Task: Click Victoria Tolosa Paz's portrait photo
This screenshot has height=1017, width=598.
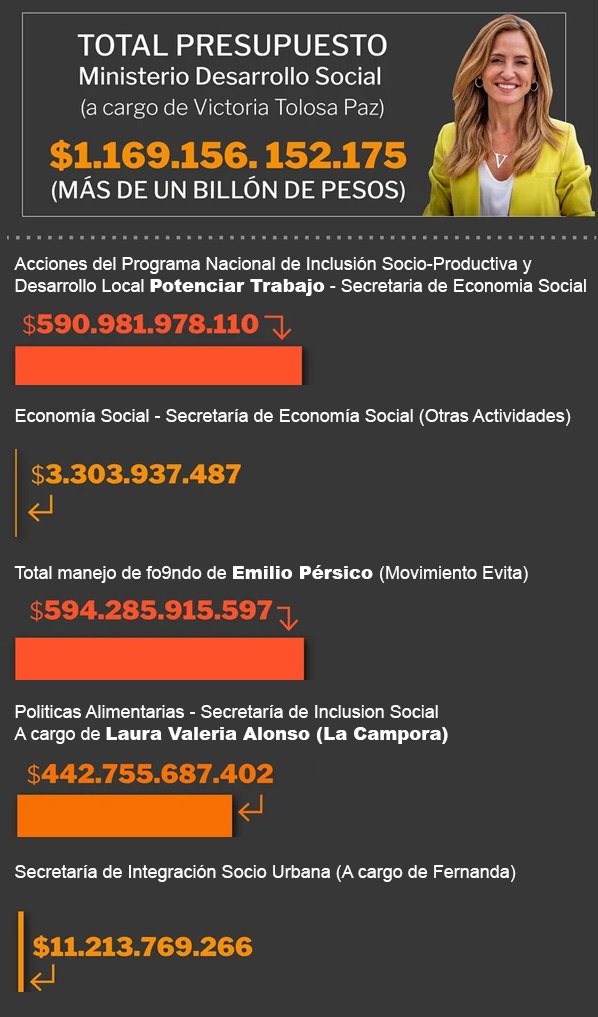Action: pos(509,115)
